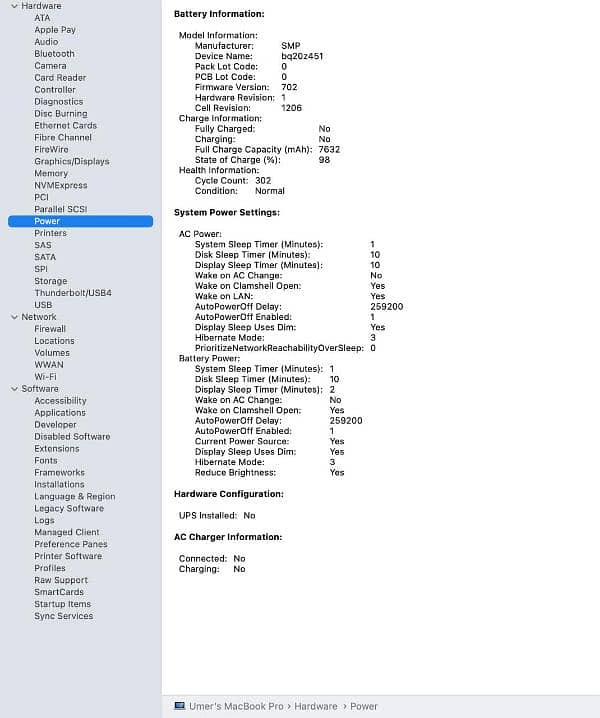Select the Memory hardware entry
Screen dimensions: 600x718
click(x=51, y=173)
